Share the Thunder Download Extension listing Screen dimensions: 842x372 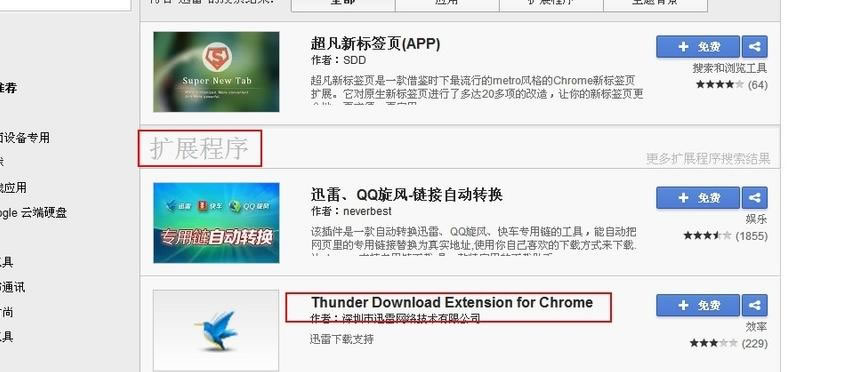point(754,305)
